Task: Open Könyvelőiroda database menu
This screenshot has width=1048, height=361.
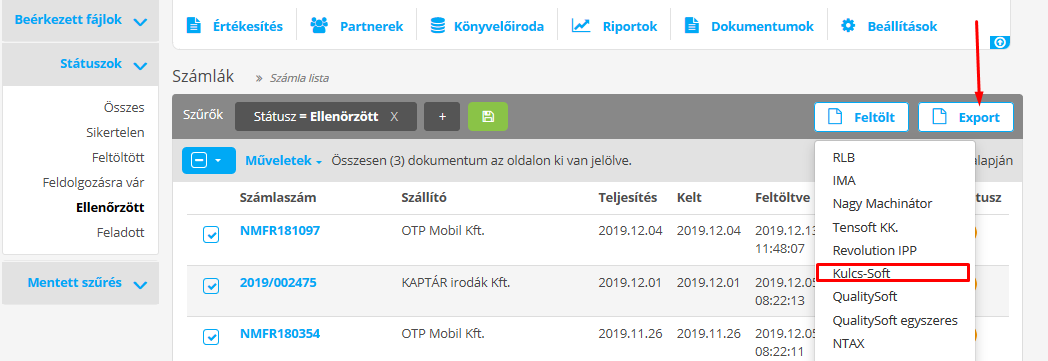Action: tap(487, 27)
